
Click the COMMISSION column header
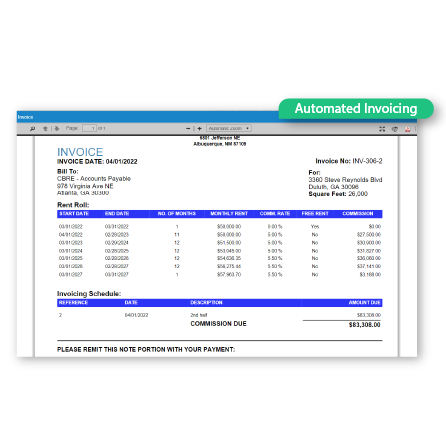(x=358, y=214)
